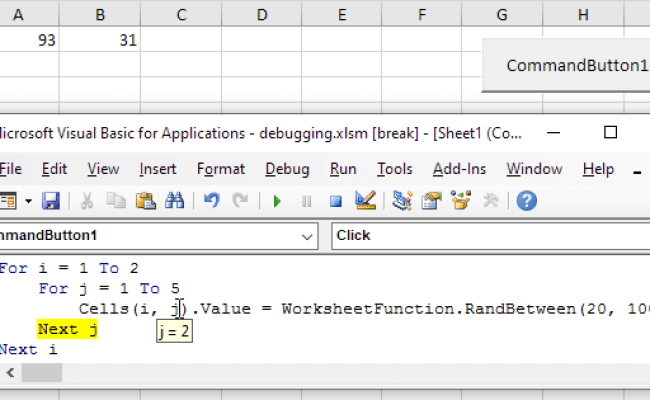650x400 pixels.
Task: Open the Run menu
Action: (x=343, y=169)
